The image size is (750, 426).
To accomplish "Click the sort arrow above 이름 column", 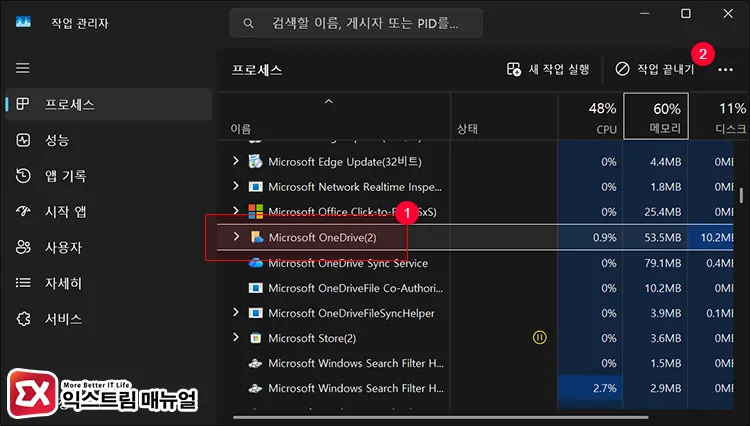I will click(x=329, y=101).
